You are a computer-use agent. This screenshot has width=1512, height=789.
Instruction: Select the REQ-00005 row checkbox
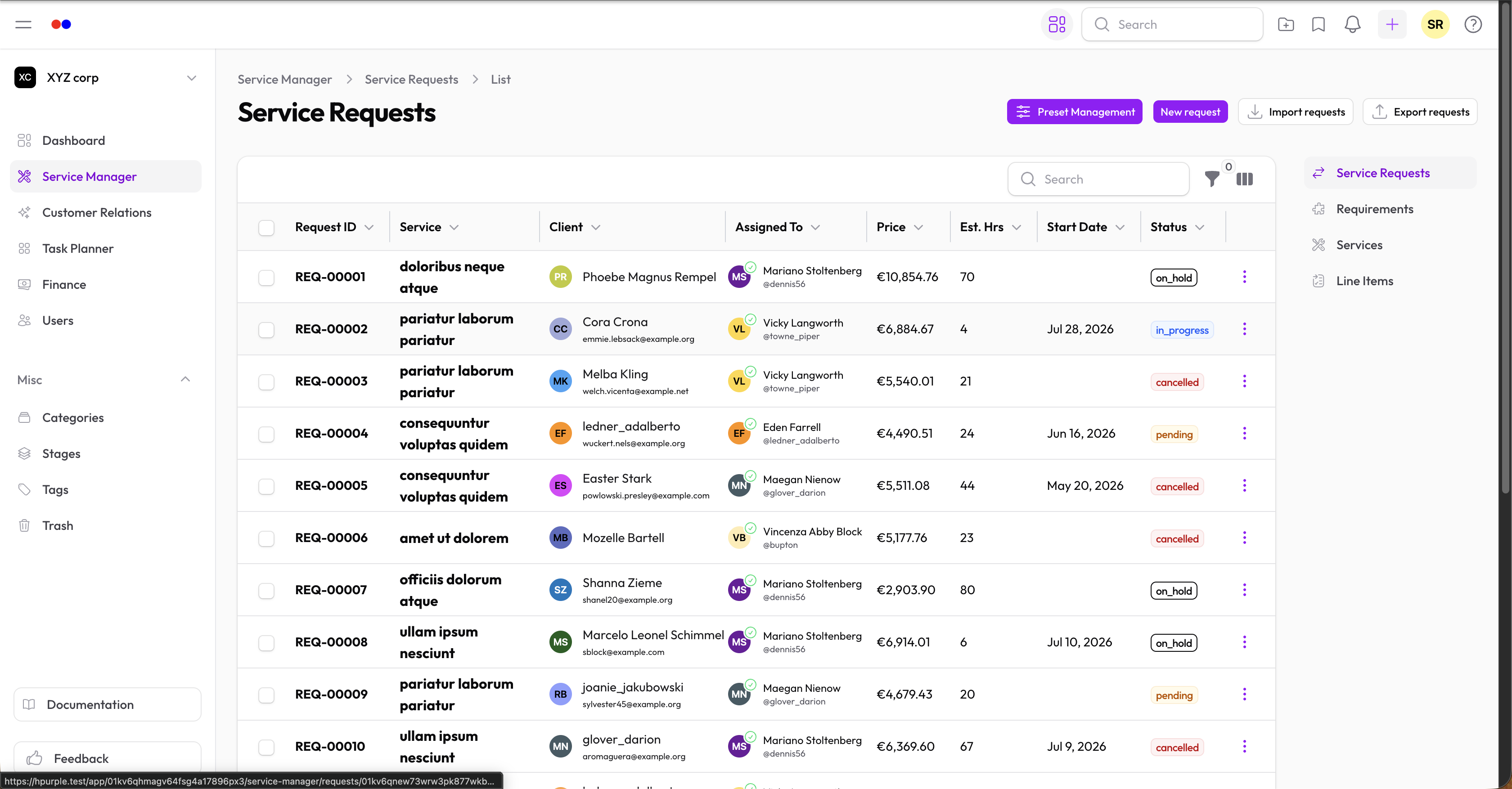[x=266, y=486]
